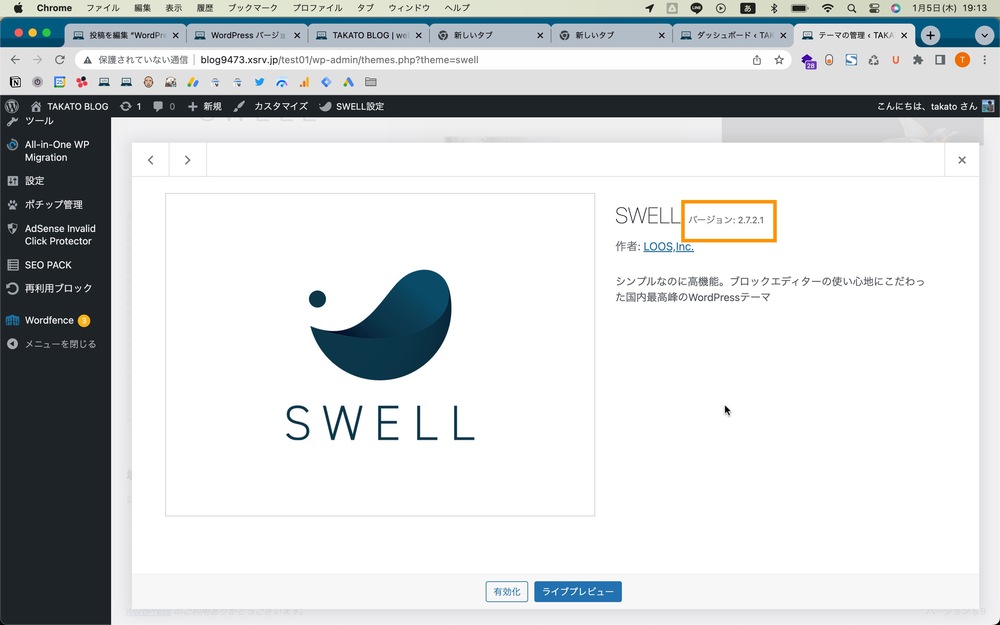1000x625 pixels.
Task: Open the Twitter bookmark icon
Action: coord(260,82)
